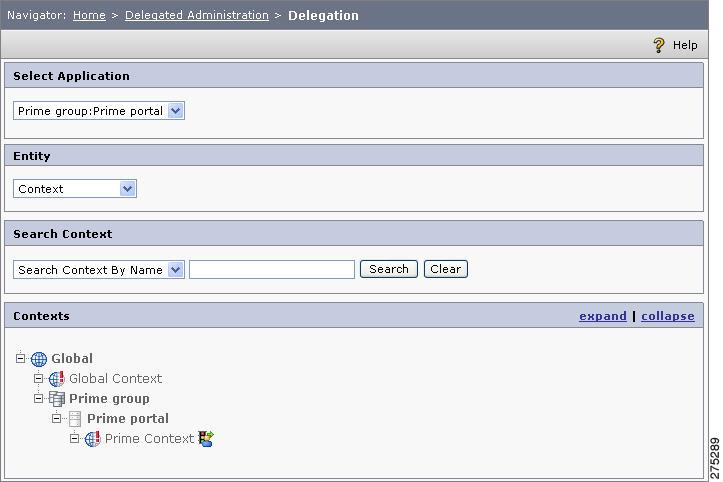Collapse the Global Context node

pyautogui.click(x=39, y=379)
